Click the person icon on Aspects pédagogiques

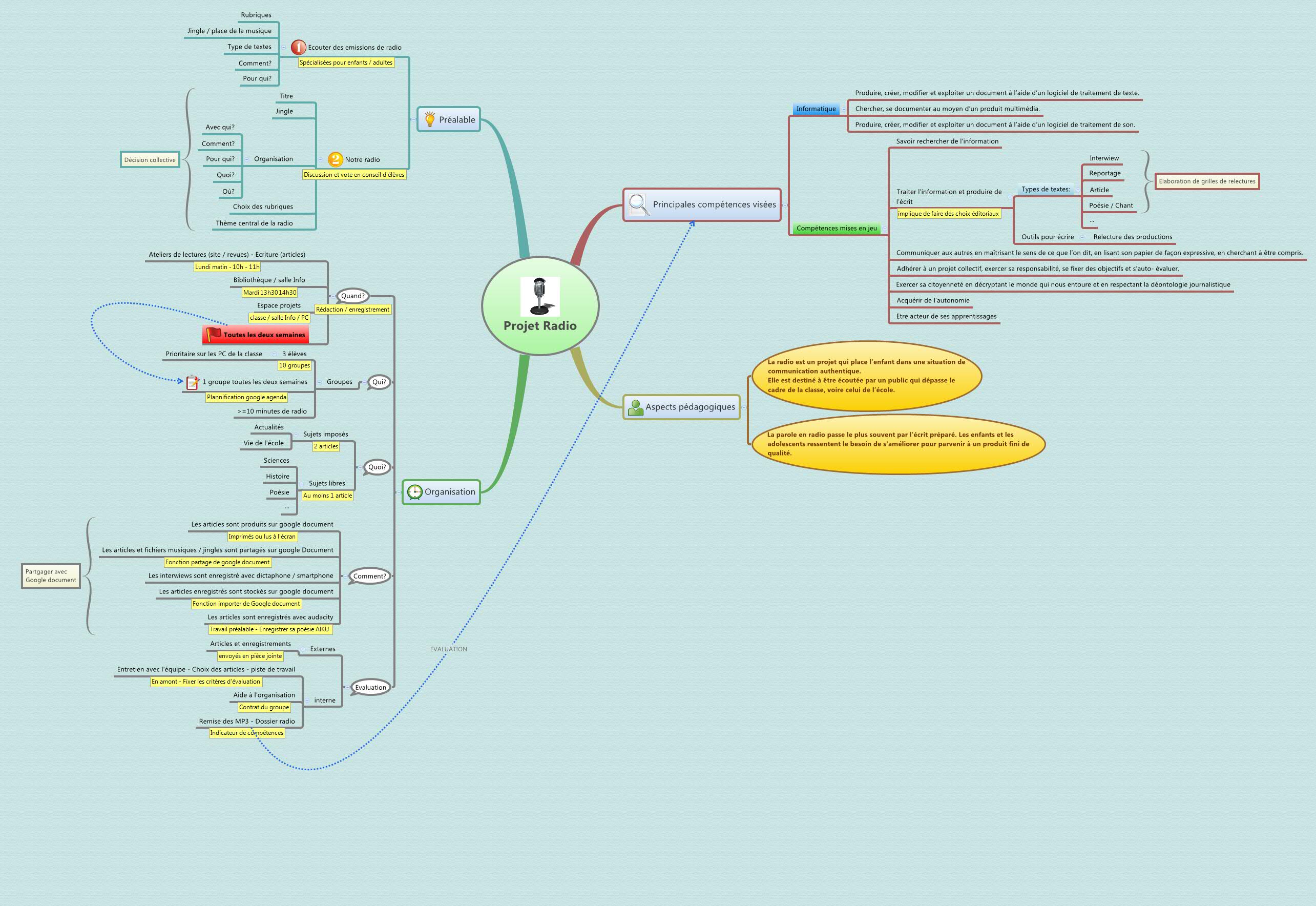tap(636, 406)
